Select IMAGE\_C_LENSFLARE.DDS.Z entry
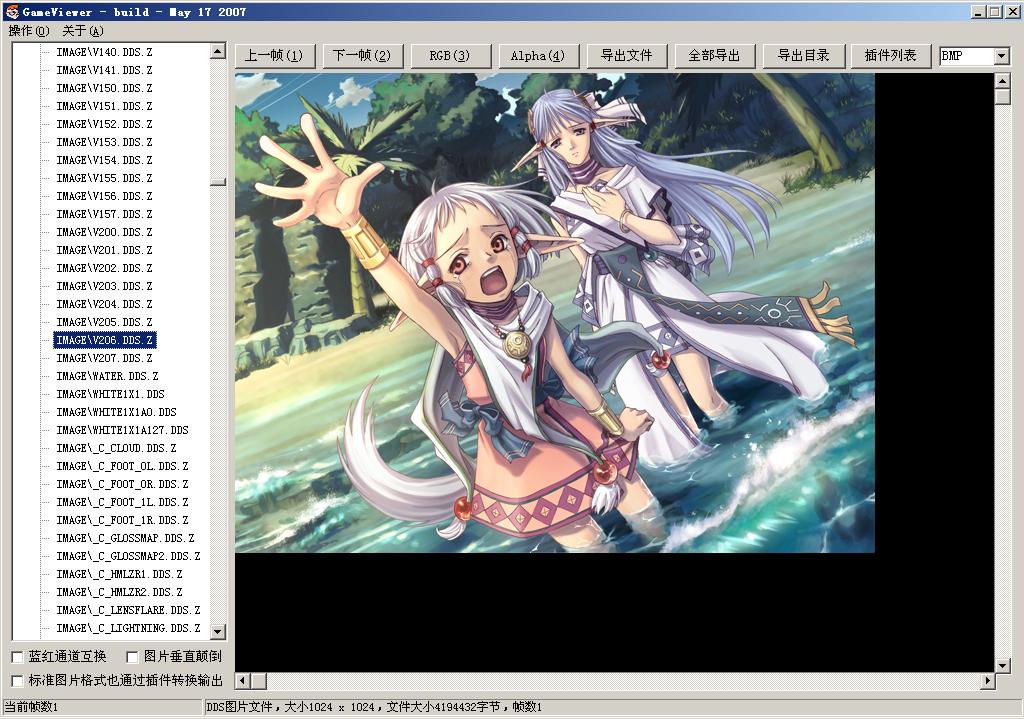The image size is (1024, 719). 128,611
